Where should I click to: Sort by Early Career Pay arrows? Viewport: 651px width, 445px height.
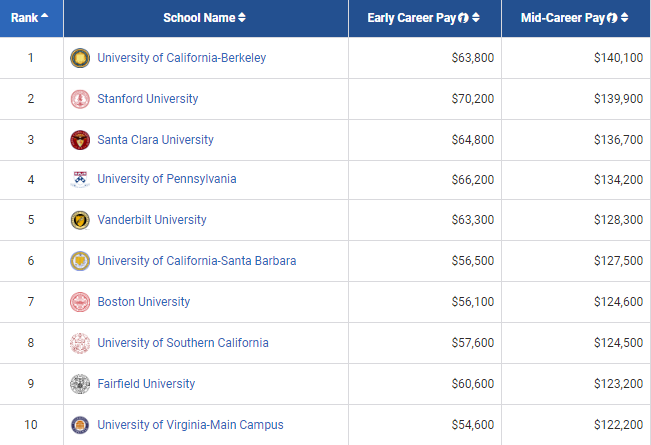(476, 18)
